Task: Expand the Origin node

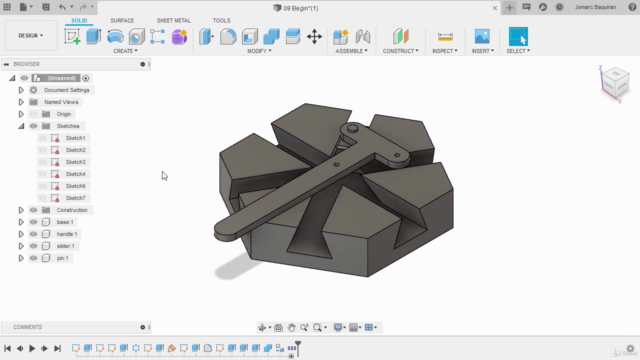Action: click(x=21, y=114)
